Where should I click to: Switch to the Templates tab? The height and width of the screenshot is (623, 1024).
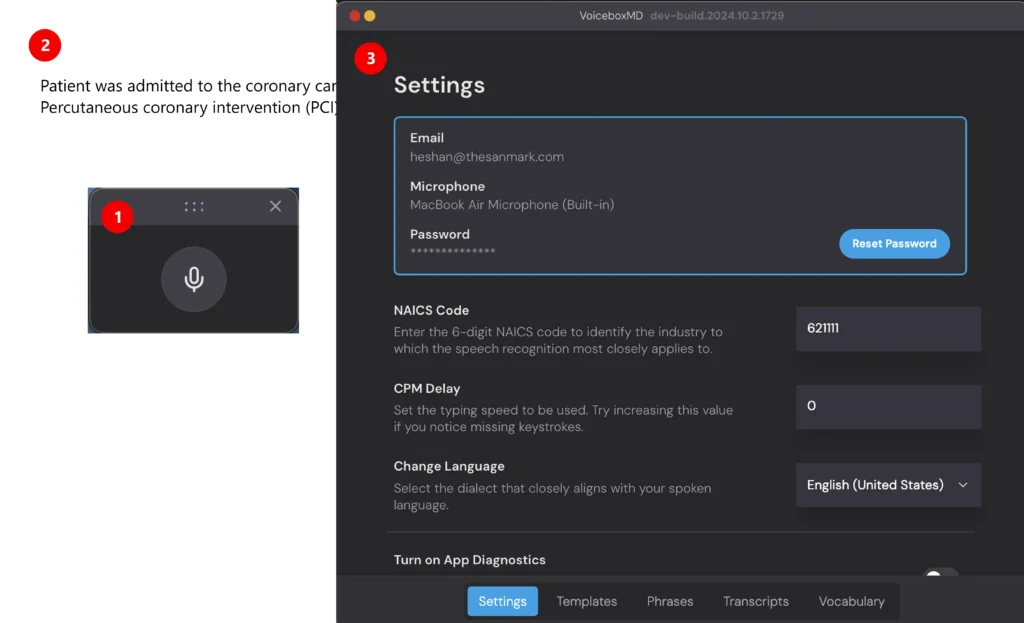coord(587,601)
